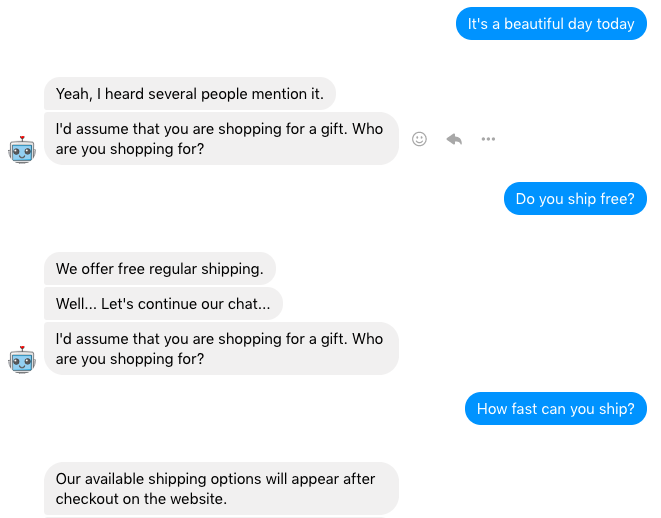Select "It's a beautiful day today" bubble

(551, 24)
